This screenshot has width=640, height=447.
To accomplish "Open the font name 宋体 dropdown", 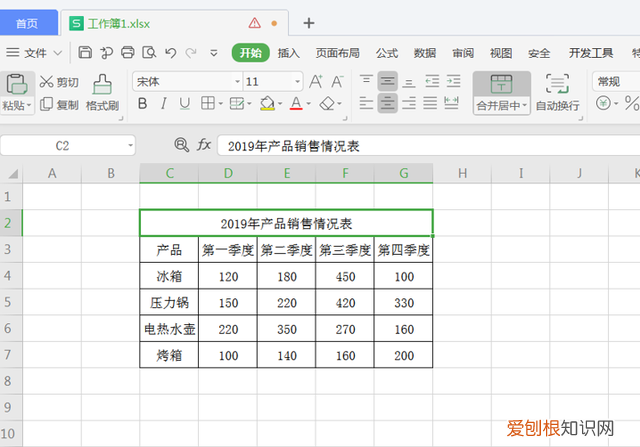I will [237, 82].
